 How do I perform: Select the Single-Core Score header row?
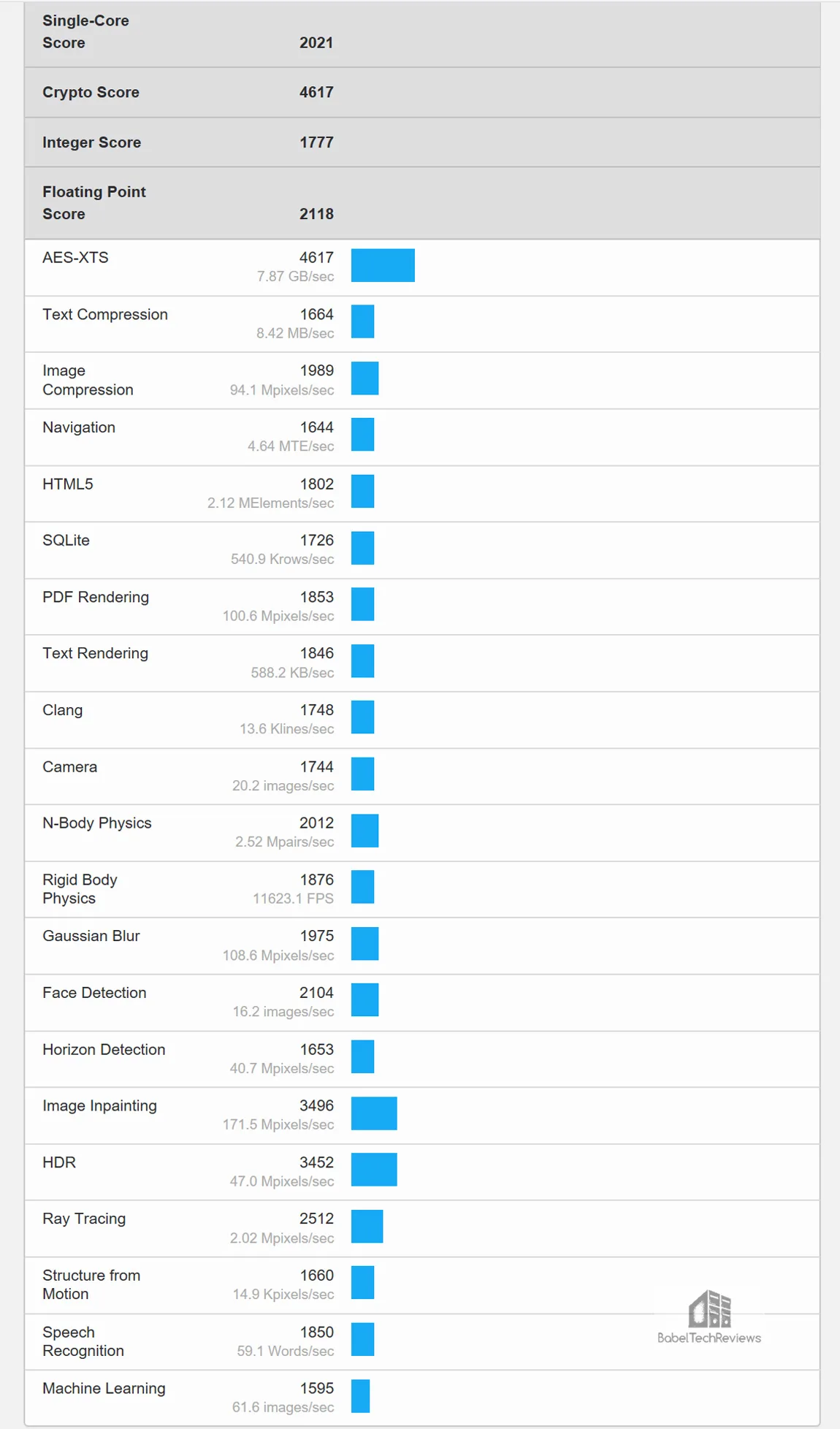[x=422, y=34]
